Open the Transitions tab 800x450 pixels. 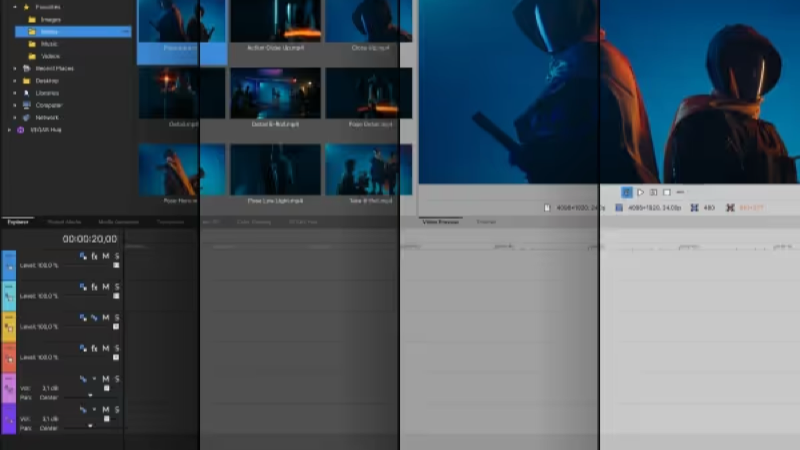(x=170, y=222)
